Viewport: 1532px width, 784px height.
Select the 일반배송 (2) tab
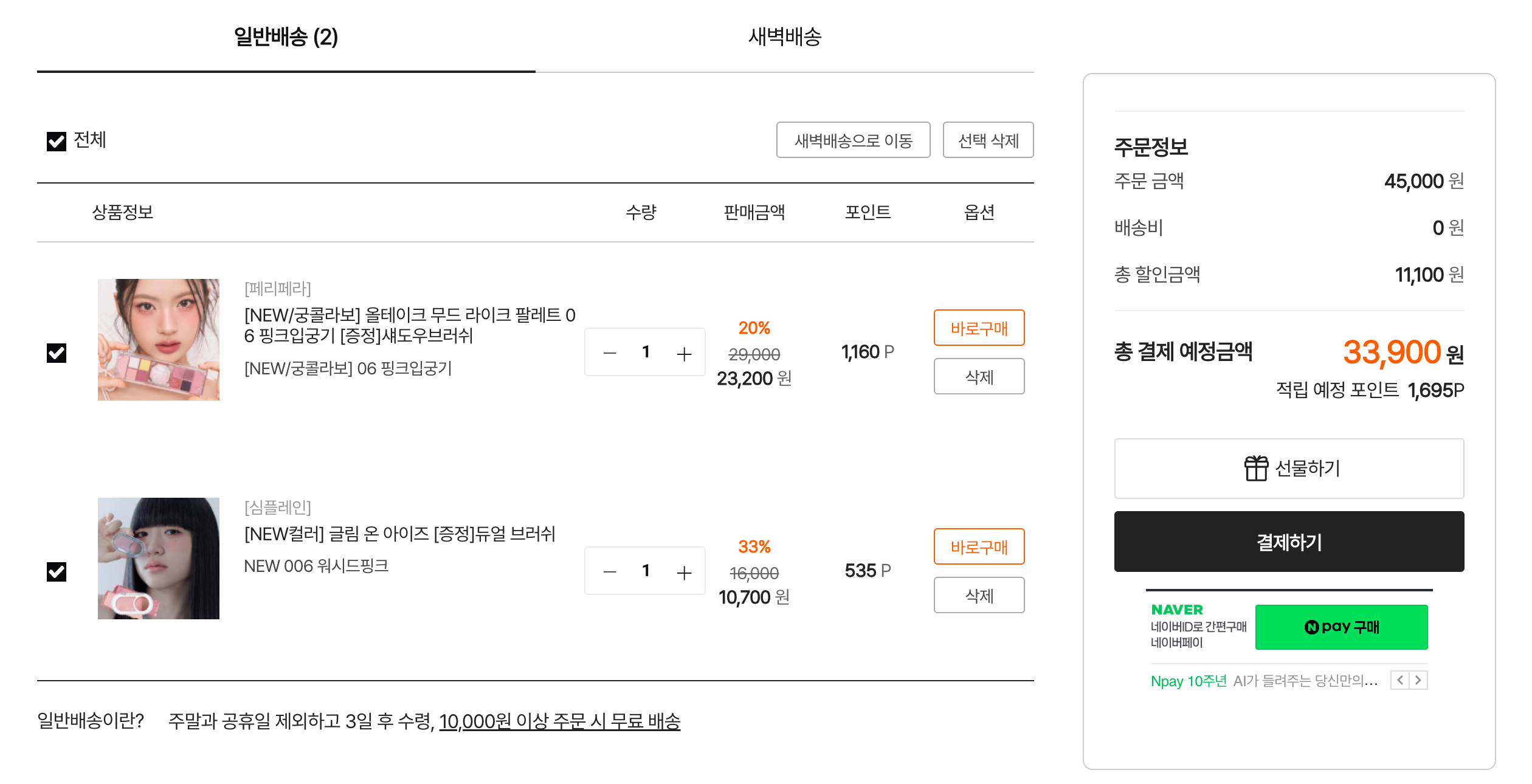(x=286, y=36)
